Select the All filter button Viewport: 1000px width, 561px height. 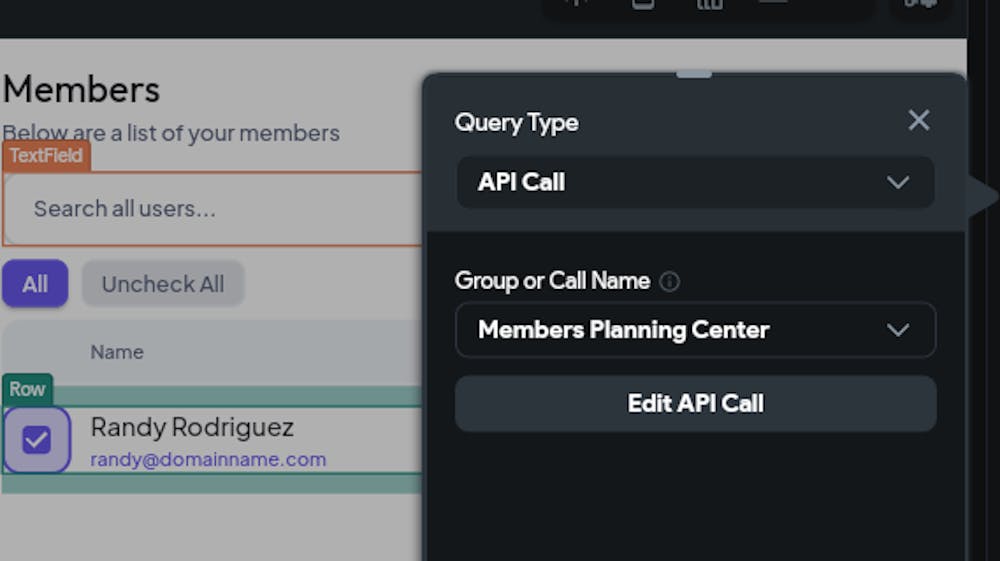tap(35, 284)
